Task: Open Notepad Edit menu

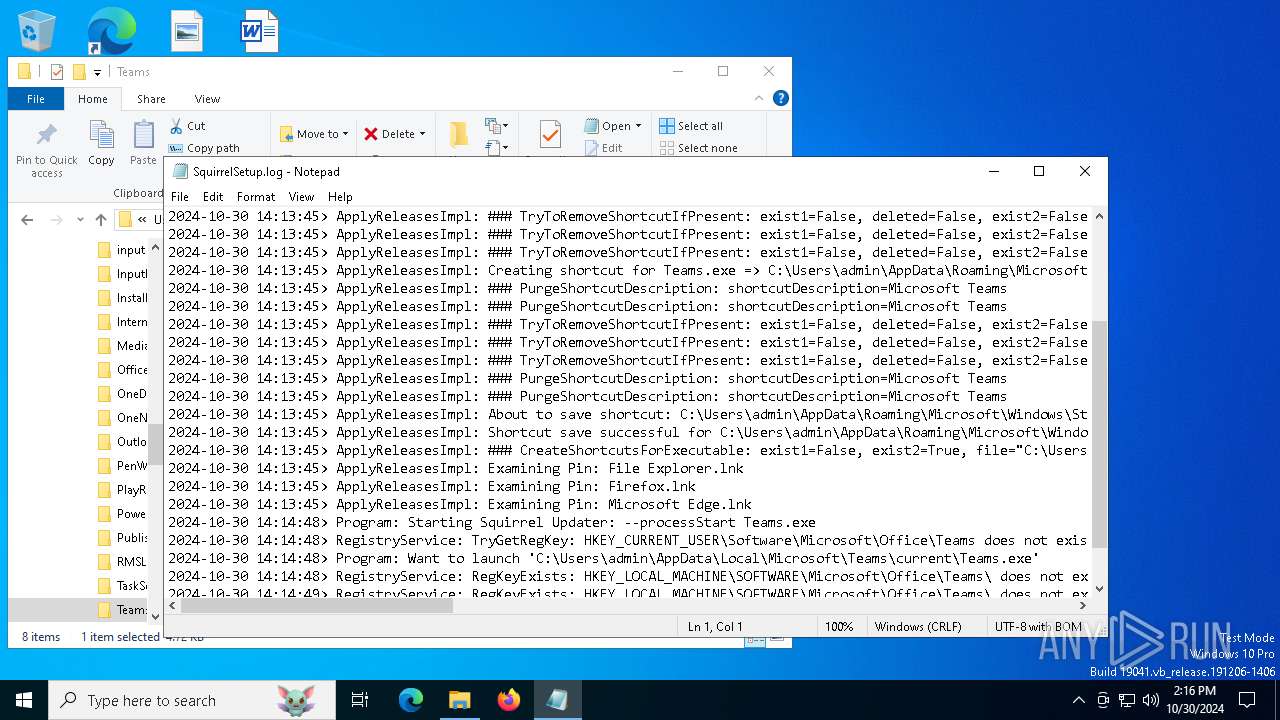Action: 213,197
